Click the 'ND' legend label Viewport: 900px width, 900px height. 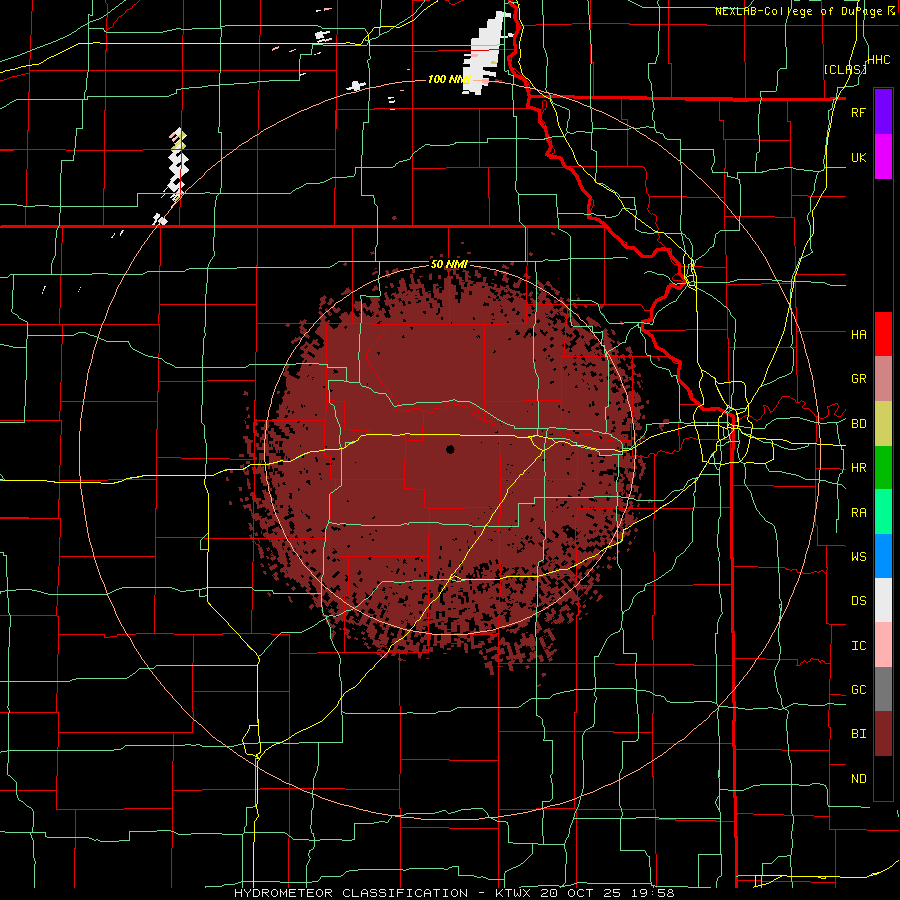(x=858, y=779)
